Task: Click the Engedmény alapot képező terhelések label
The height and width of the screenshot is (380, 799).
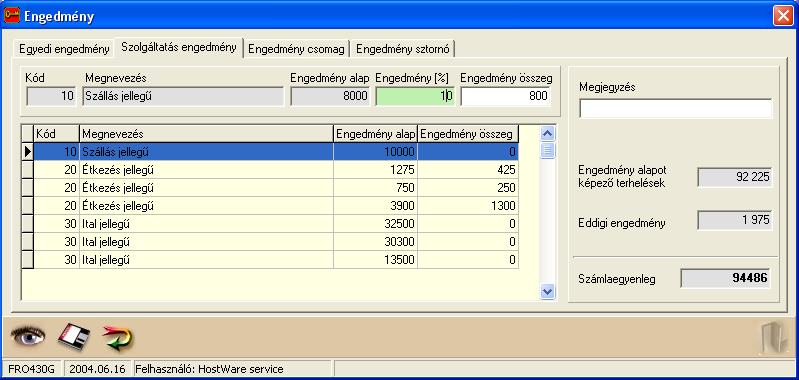Action: tap(622, 176)
